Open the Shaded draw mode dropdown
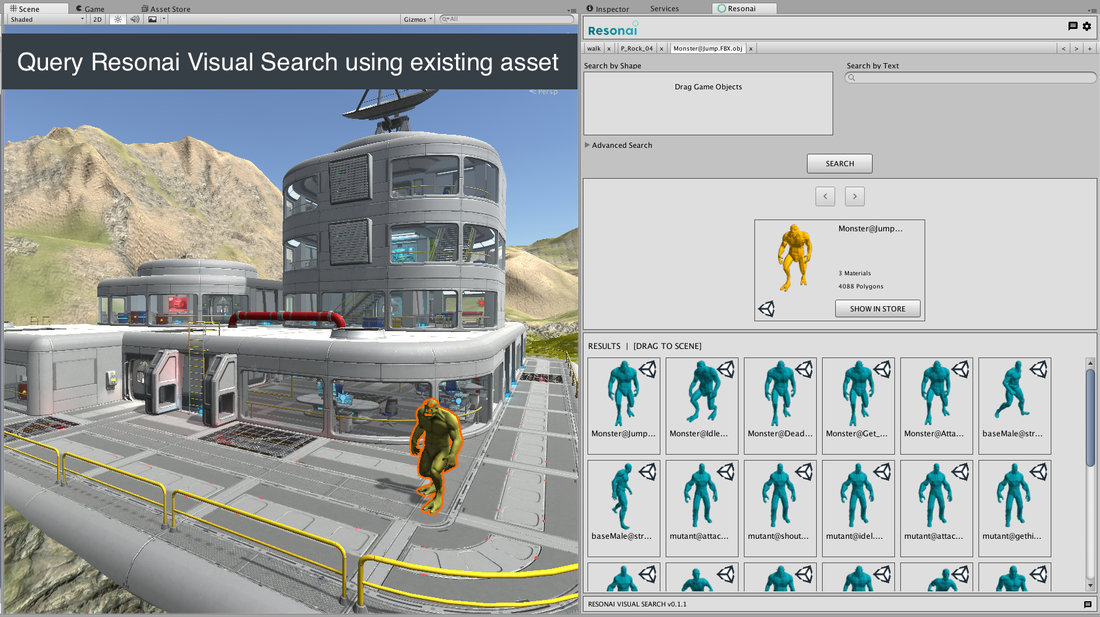This screenshot has height=617, width=1100. tap(47, 19)
